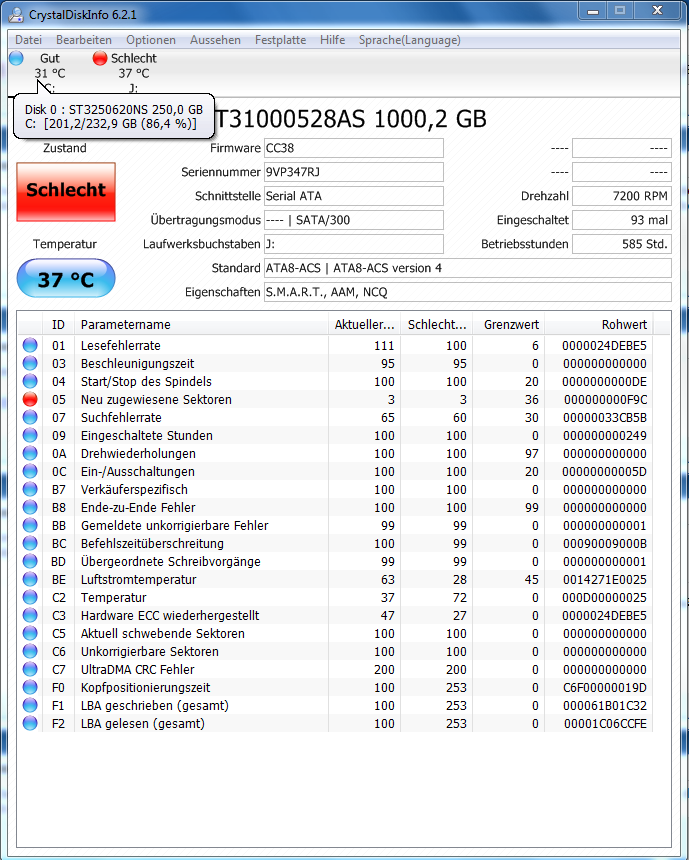Click the blue orb for C2 Temperatur row
The width and height of the screenshot is (689, 860).
point(30,597)
